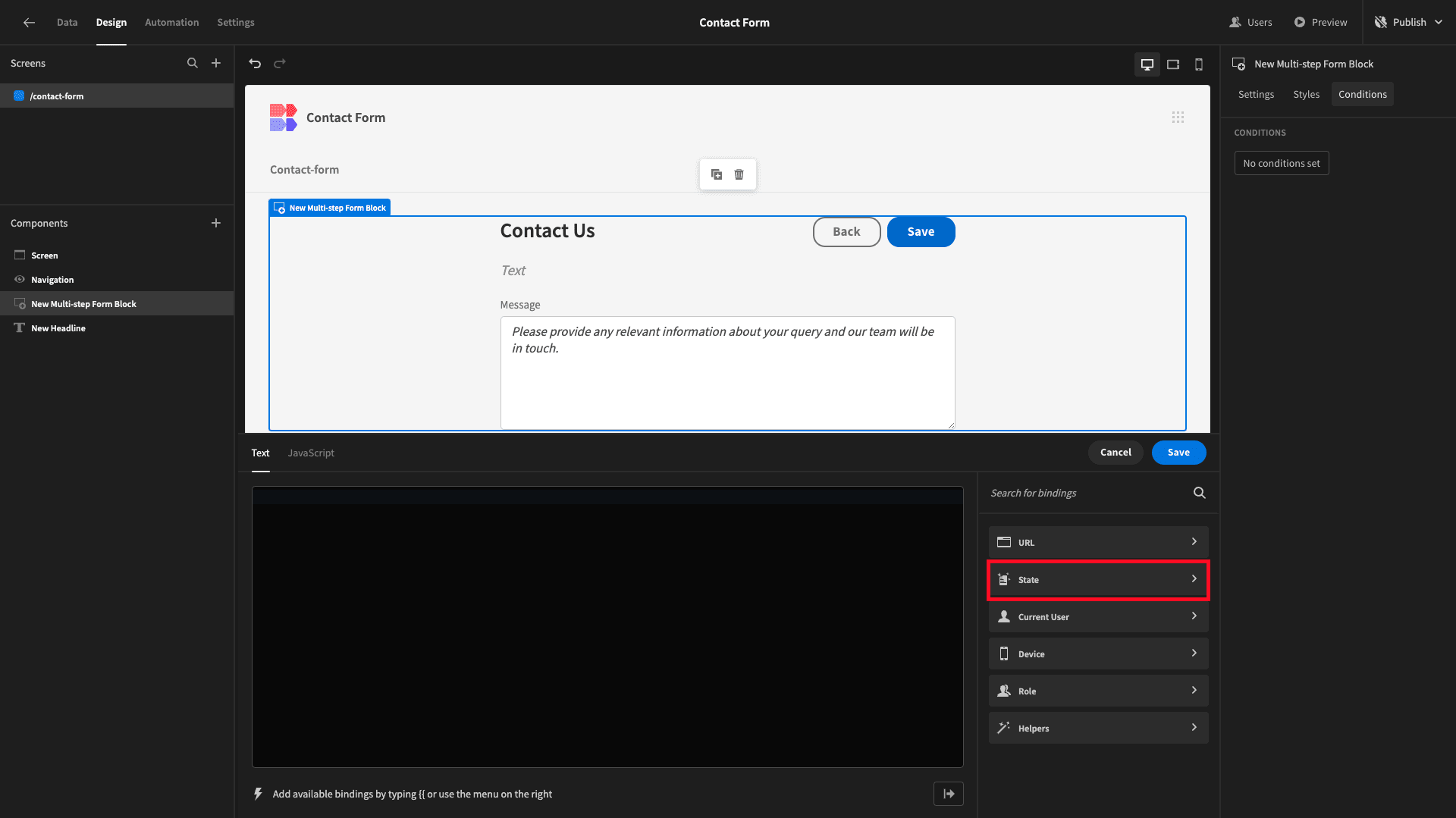Image resolution: width=1456 pixels, height=818 pixels.
Task: Open the Automation tab
Action: [x=171, y=22]
